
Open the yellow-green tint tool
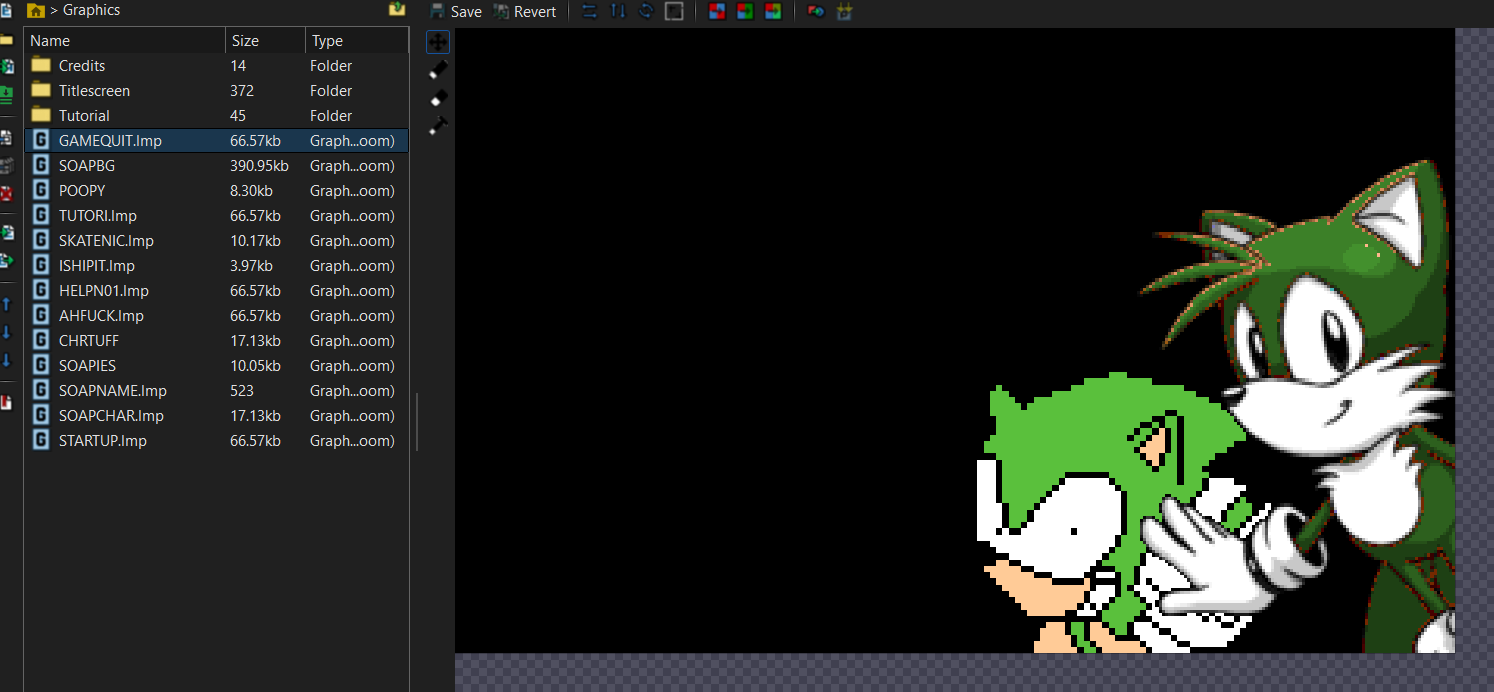[x=772, y=11]
